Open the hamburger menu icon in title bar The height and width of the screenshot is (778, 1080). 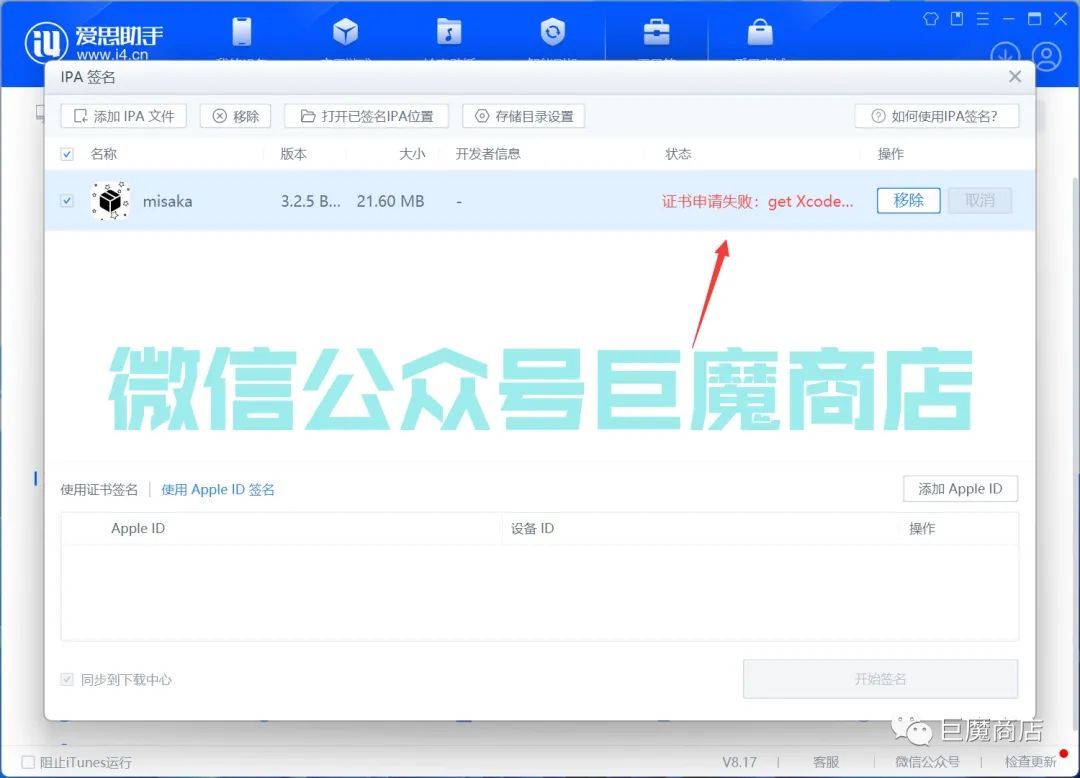click(983, 19)
